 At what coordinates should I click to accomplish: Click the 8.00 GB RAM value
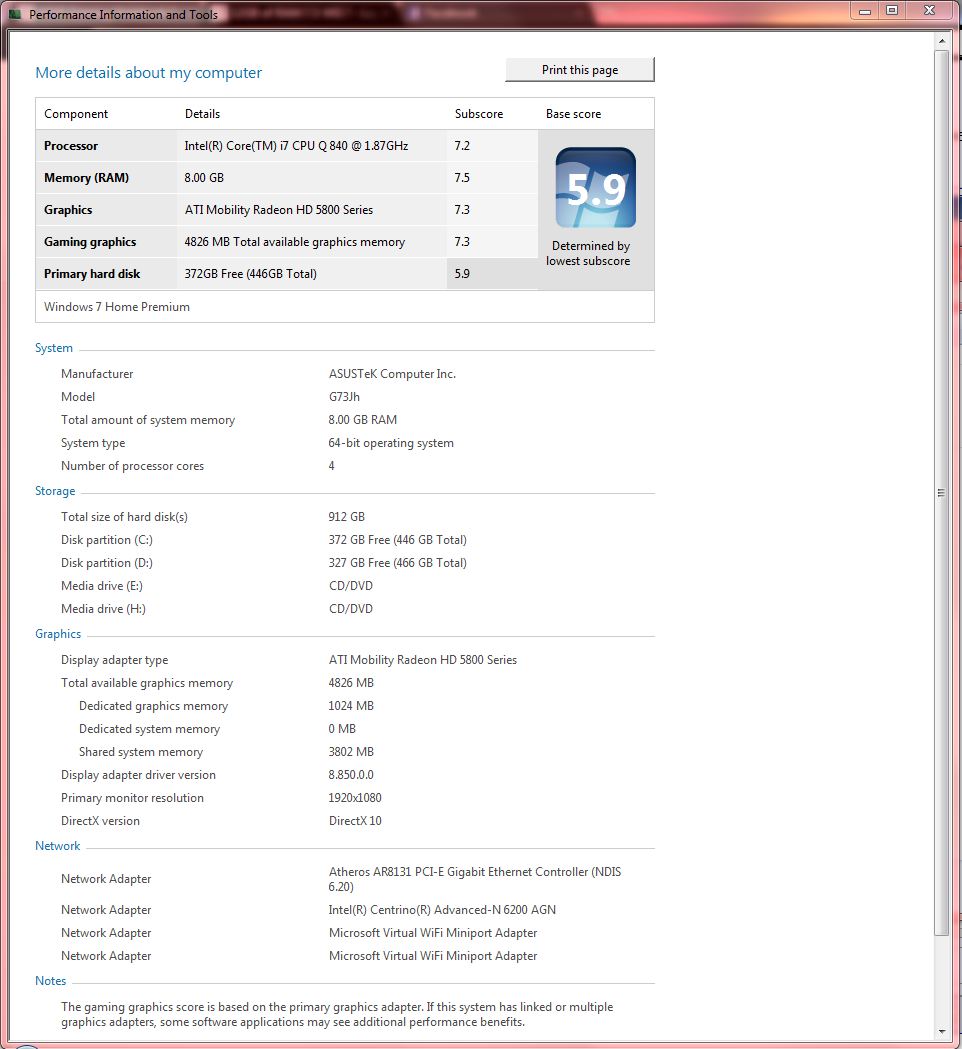[363, 419]
